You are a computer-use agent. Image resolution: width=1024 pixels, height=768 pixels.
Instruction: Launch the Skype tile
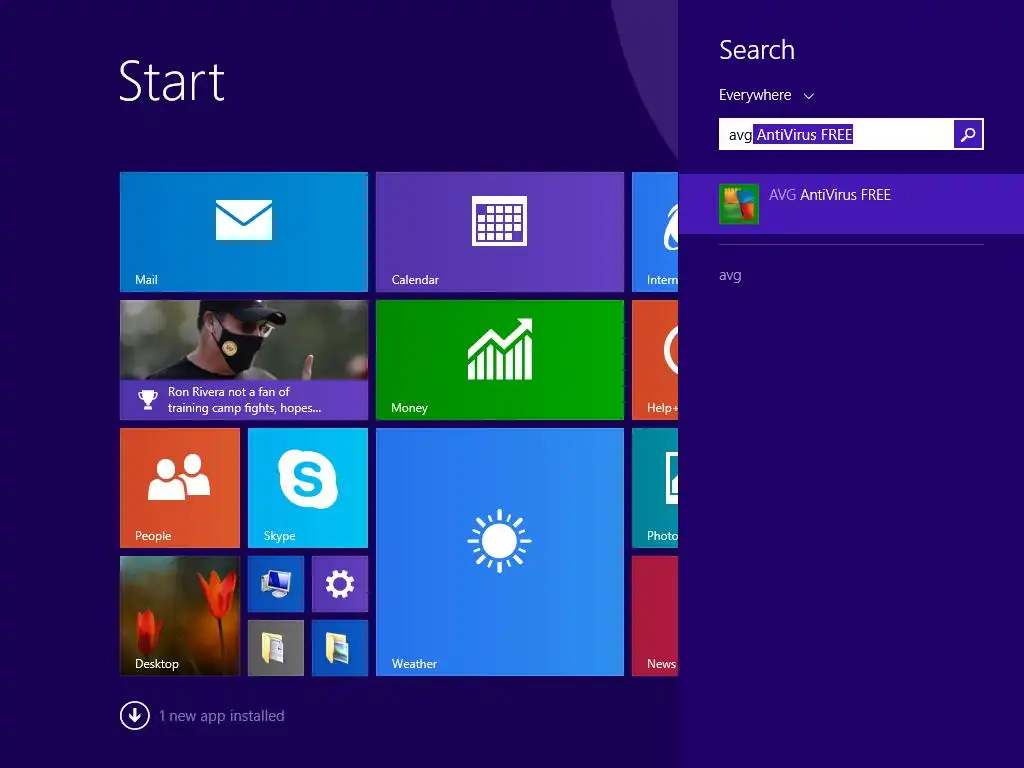tap(308, 488)
